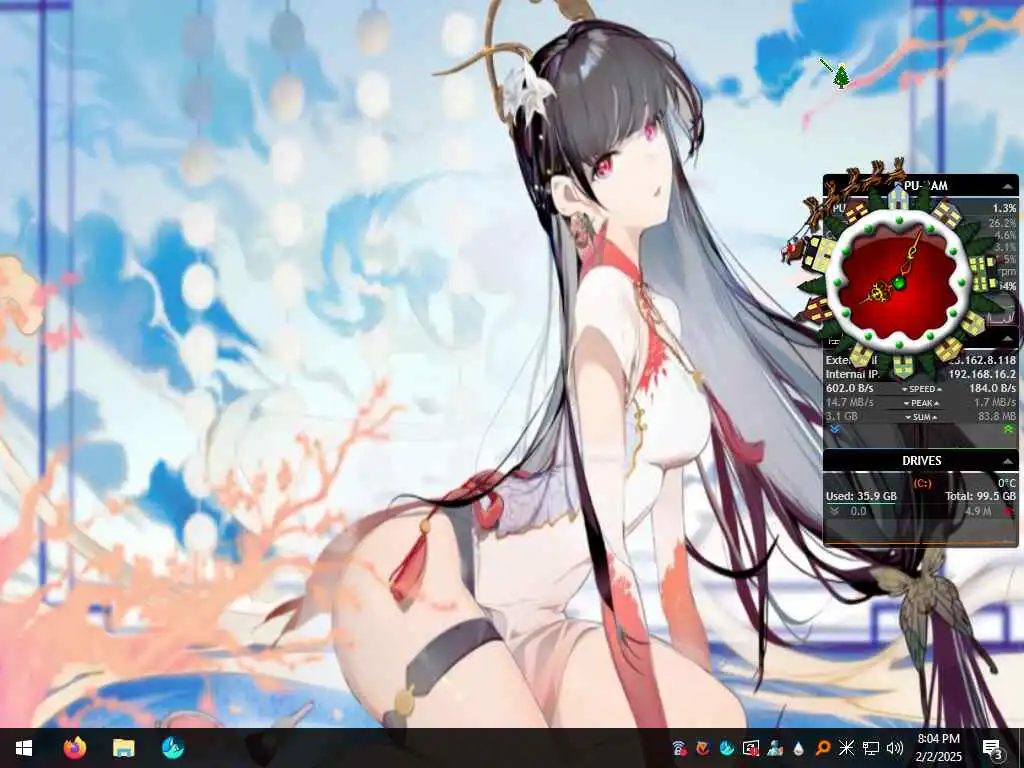Click the 83.8 MB sum value
Viewport: 1024px width, 768px height.
(997, 416)
